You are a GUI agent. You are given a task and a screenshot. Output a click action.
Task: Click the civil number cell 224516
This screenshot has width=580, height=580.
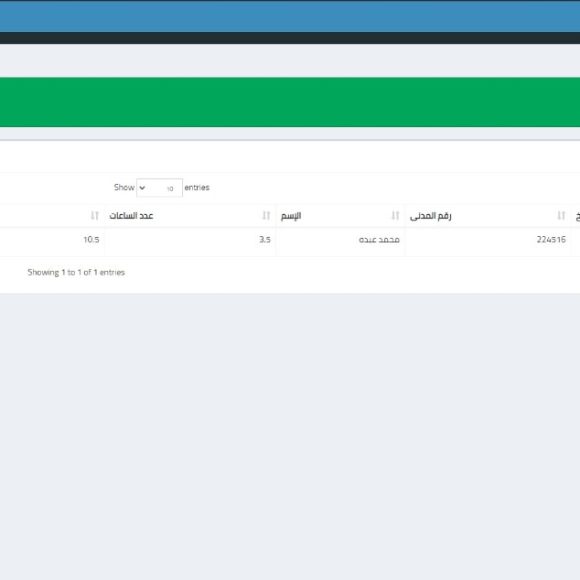tap(551, 240)
